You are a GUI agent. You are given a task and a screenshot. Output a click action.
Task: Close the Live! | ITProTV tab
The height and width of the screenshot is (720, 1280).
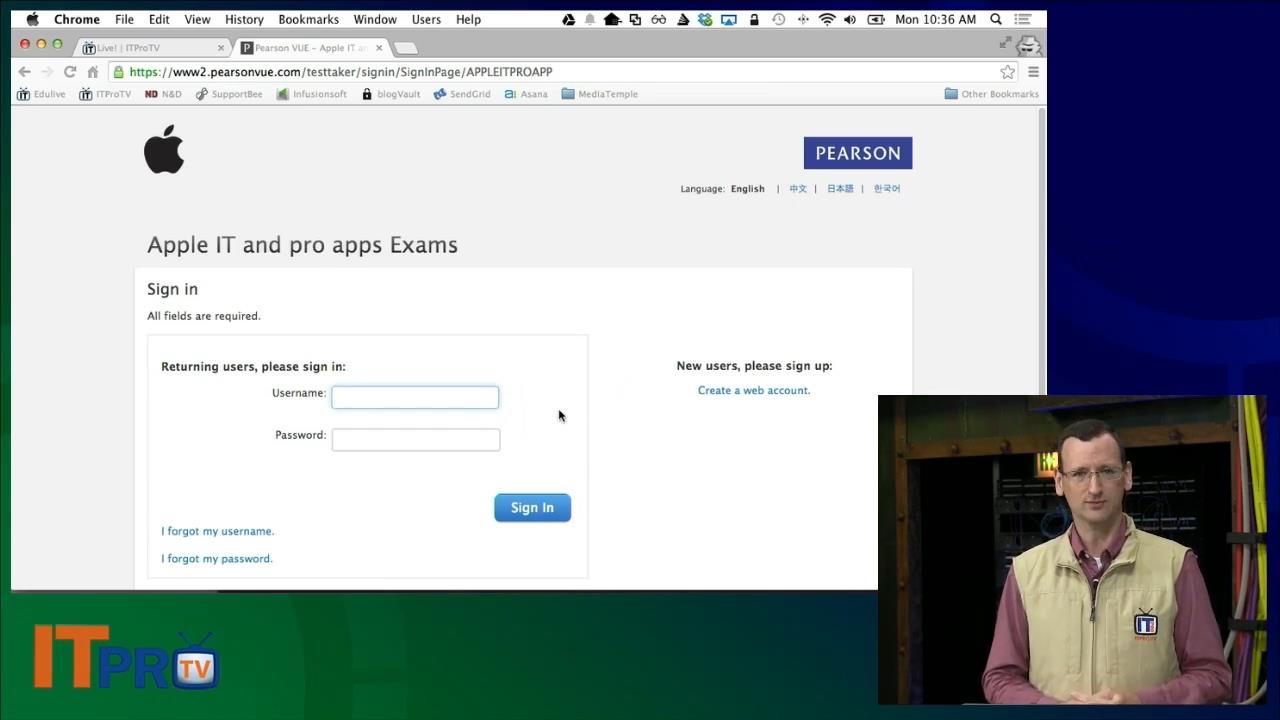(221, 47)
